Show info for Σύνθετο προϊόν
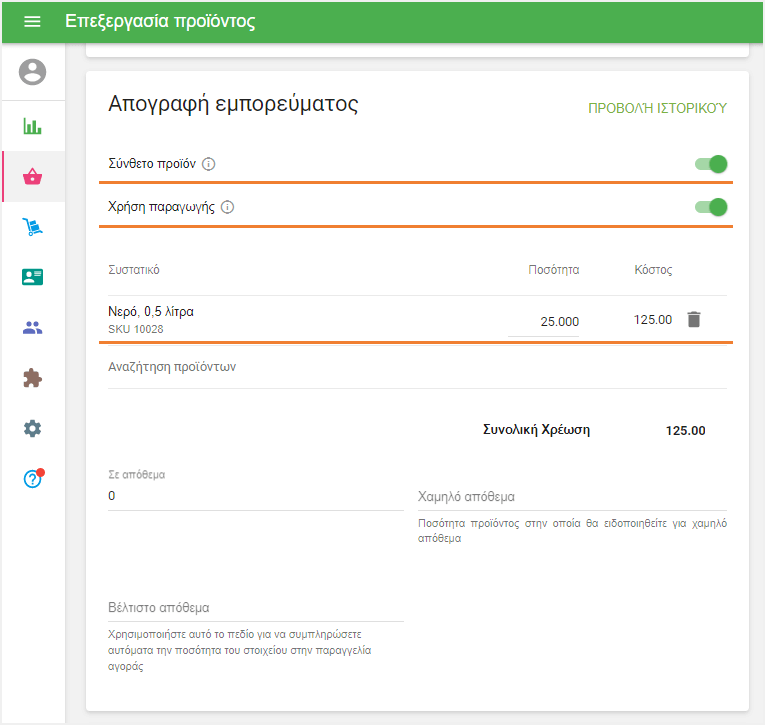Image resolution: width=765 pixels, height=725 pixels. [208, 164]
